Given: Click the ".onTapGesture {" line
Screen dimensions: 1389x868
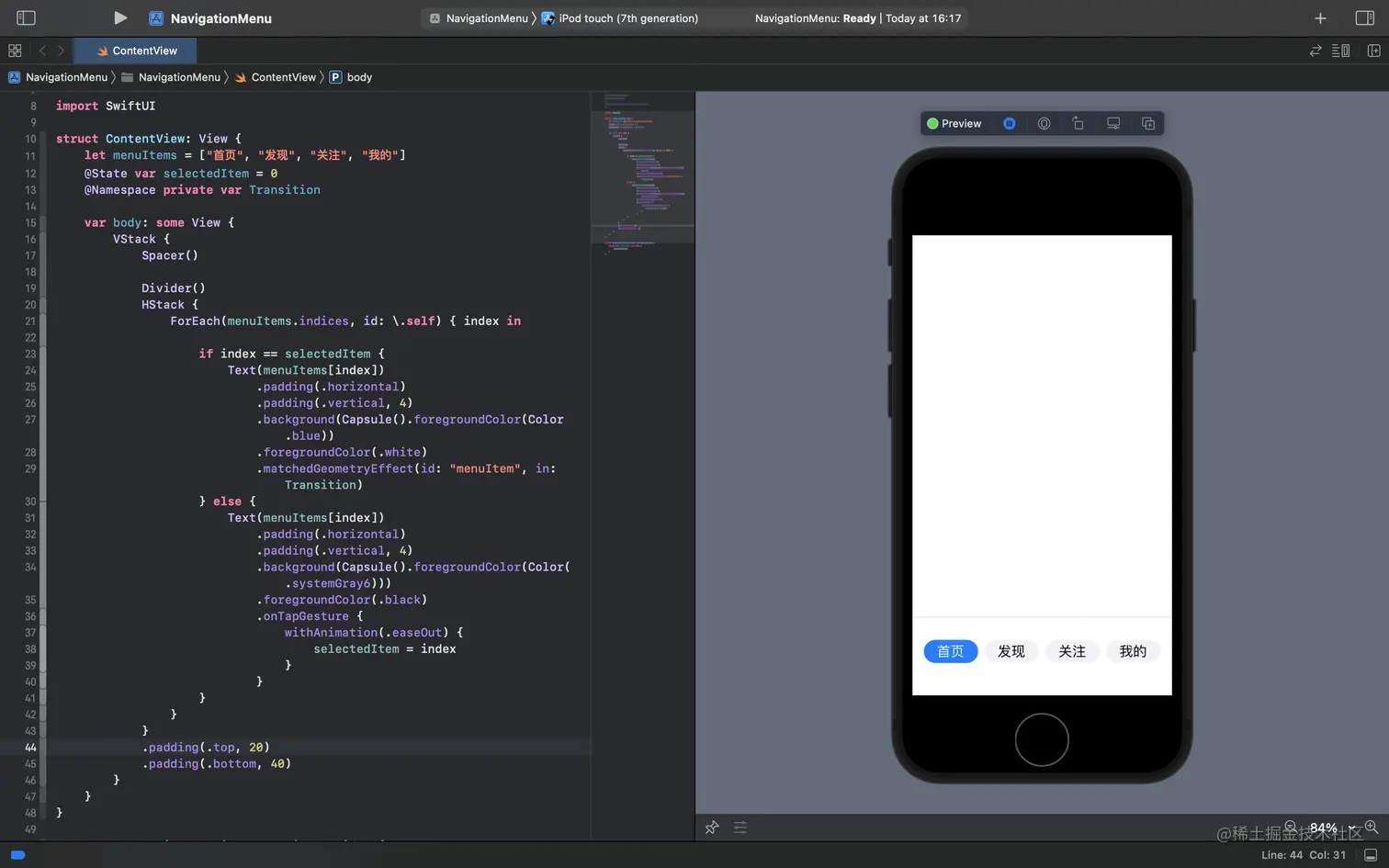Looking at the screenshot, I should pos(310,616).
